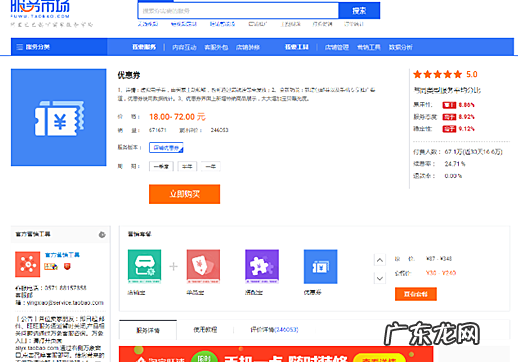The height and width of the screenshot is (363, 518).
Task: Switch to the 使用教程 tab
Action: click(205, 330)
